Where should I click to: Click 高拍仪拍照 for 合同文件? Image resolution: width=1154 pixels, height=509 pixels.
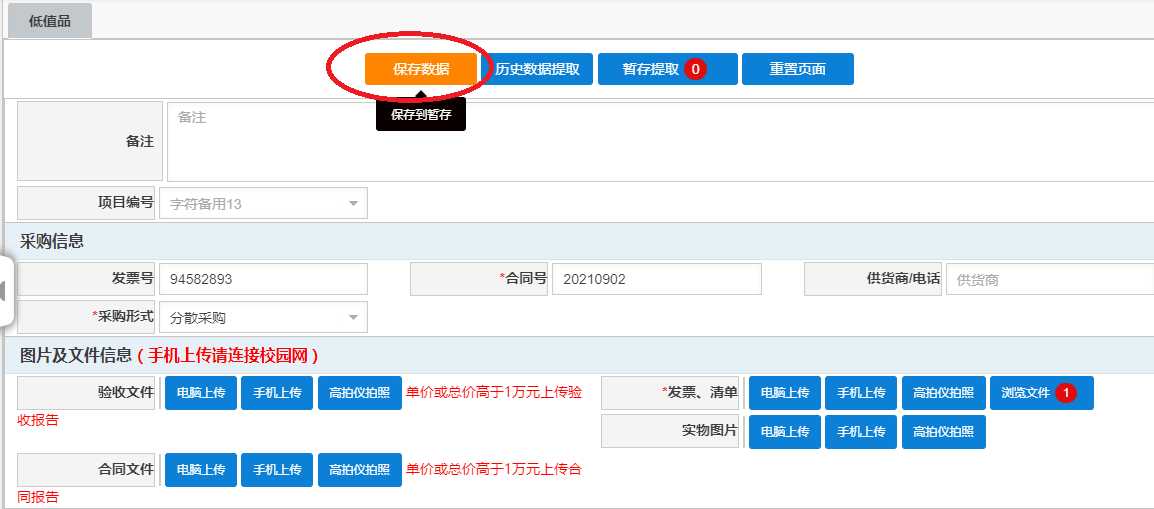point(359,470)
